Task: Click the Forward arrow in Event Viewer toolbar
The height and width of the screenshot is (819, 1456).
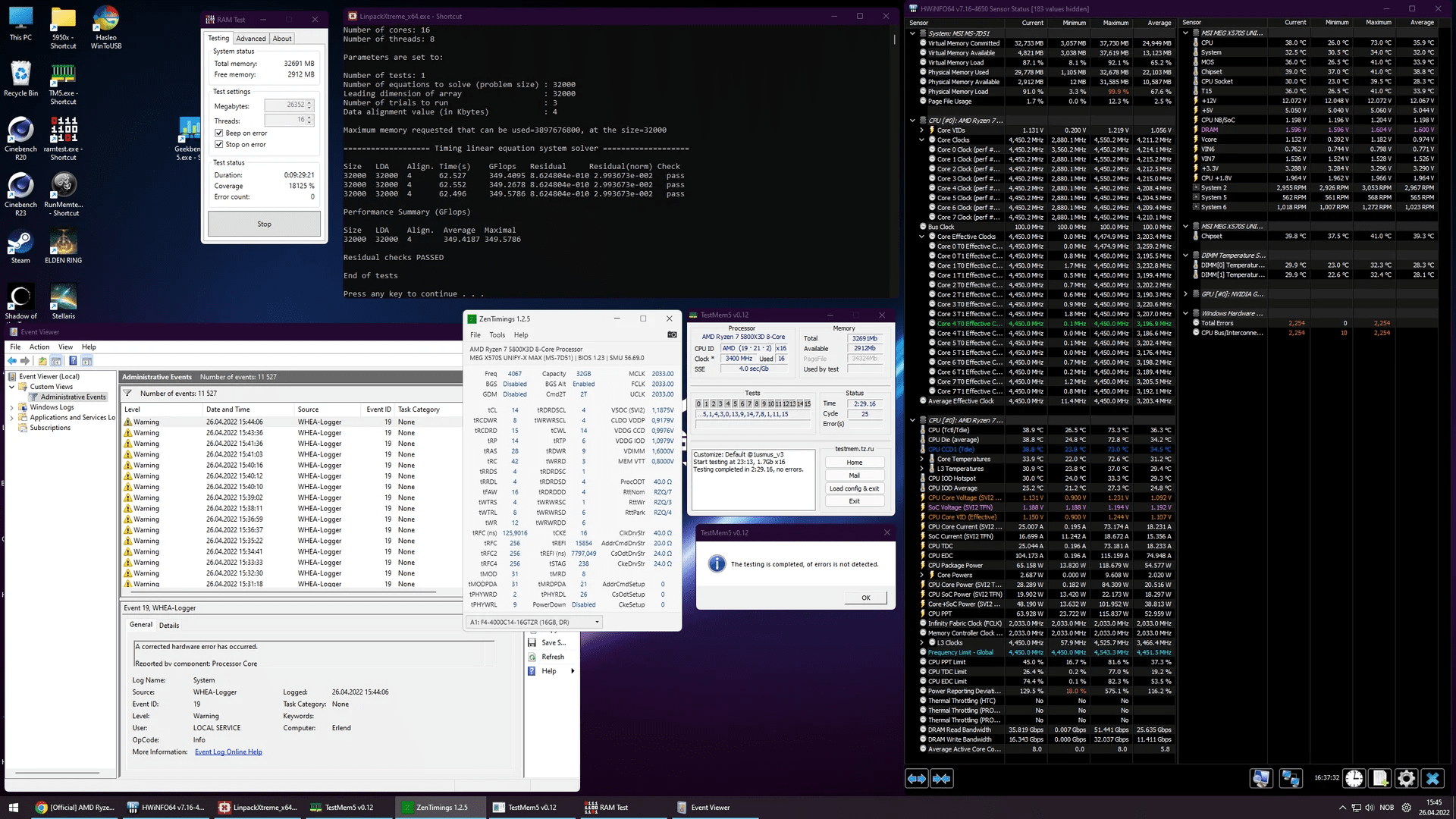Action: click(x=25, y=361)
